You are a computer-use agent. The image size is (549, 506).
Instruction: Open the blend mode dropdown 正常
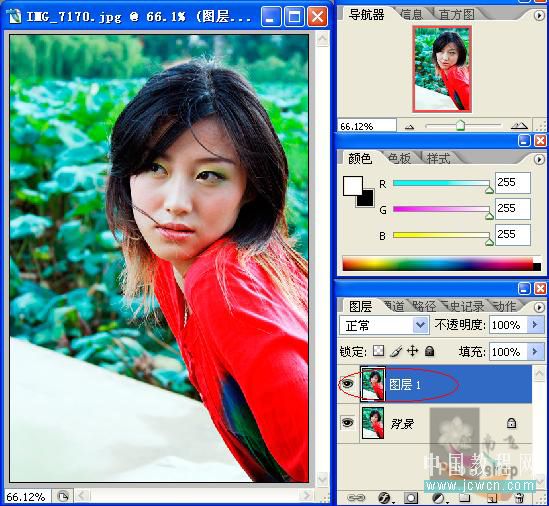pos(384,325)
